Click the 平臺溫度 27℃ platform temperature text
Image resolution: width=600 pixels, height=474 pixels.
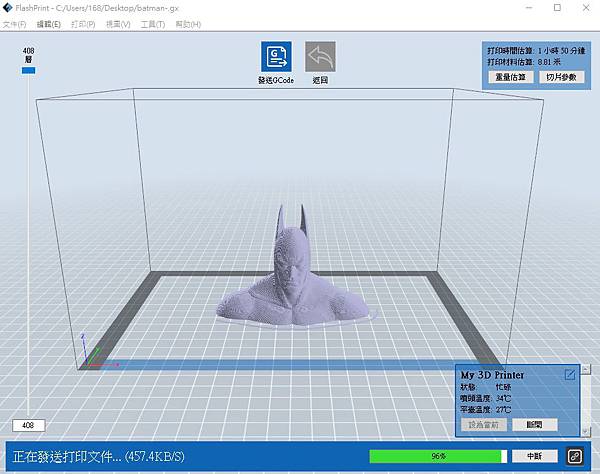(485, 409)
